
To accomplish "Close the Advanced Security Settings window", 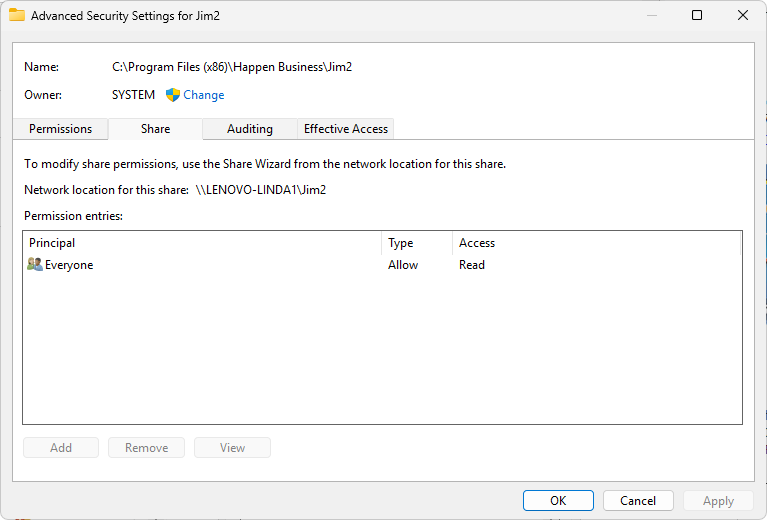I will coord(742,15).
